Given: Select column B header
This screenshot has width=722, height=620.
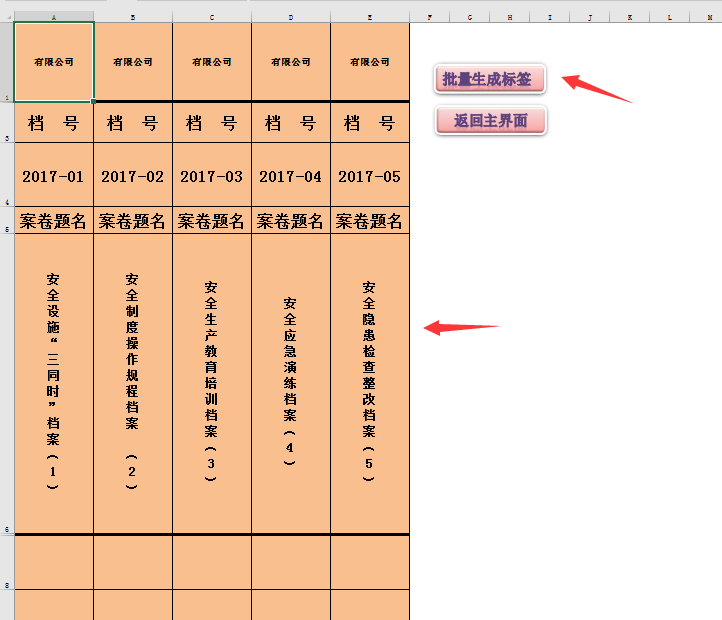Looking at the screenshot, I should click(133, 18).
